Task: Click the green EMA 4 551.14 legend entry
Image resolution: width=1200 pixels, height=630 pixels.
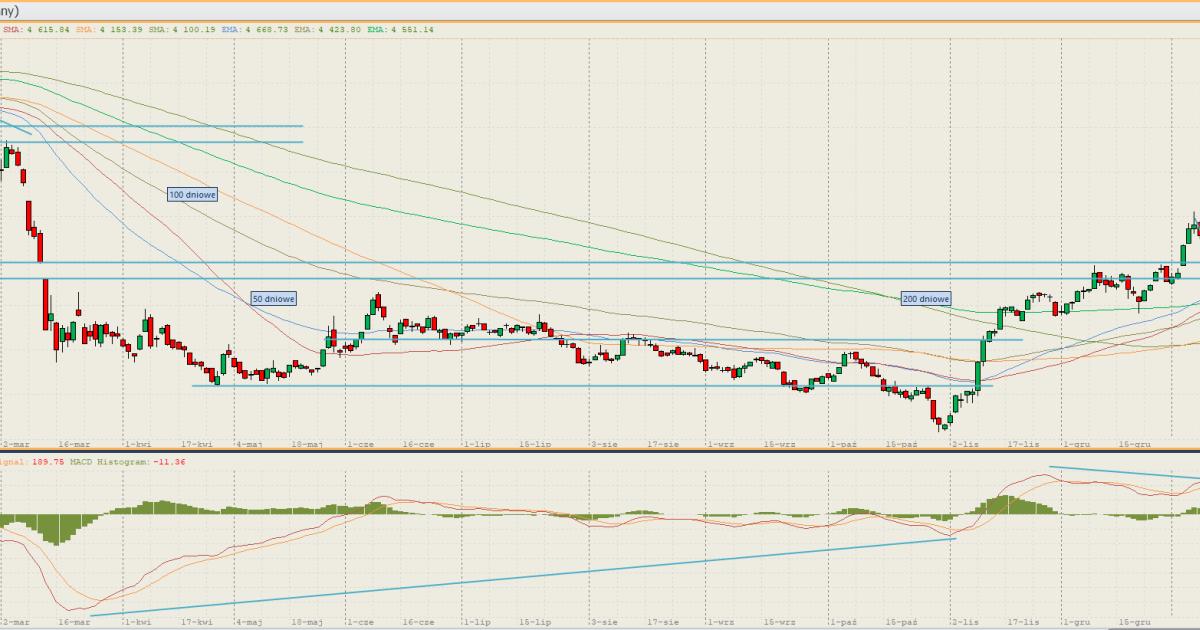Action: 400,30
